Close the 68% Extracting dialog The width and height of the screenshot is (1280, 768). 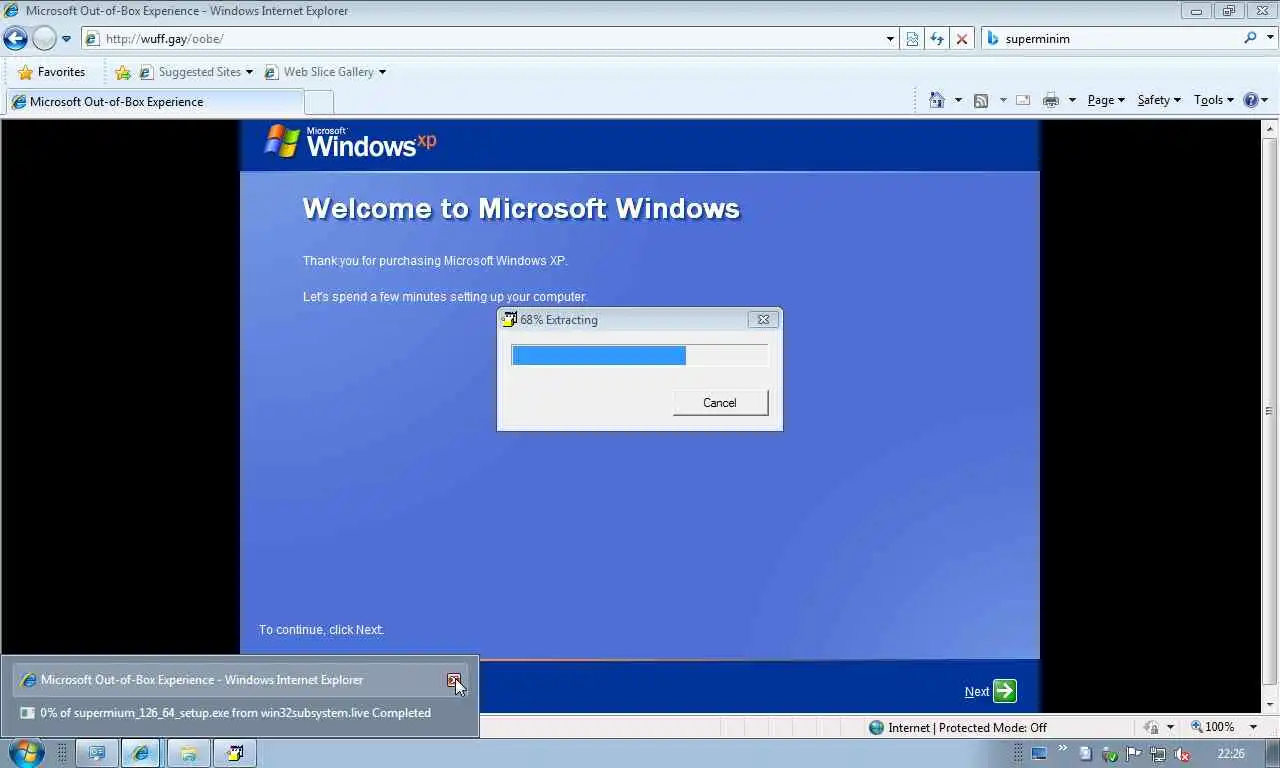763,320
